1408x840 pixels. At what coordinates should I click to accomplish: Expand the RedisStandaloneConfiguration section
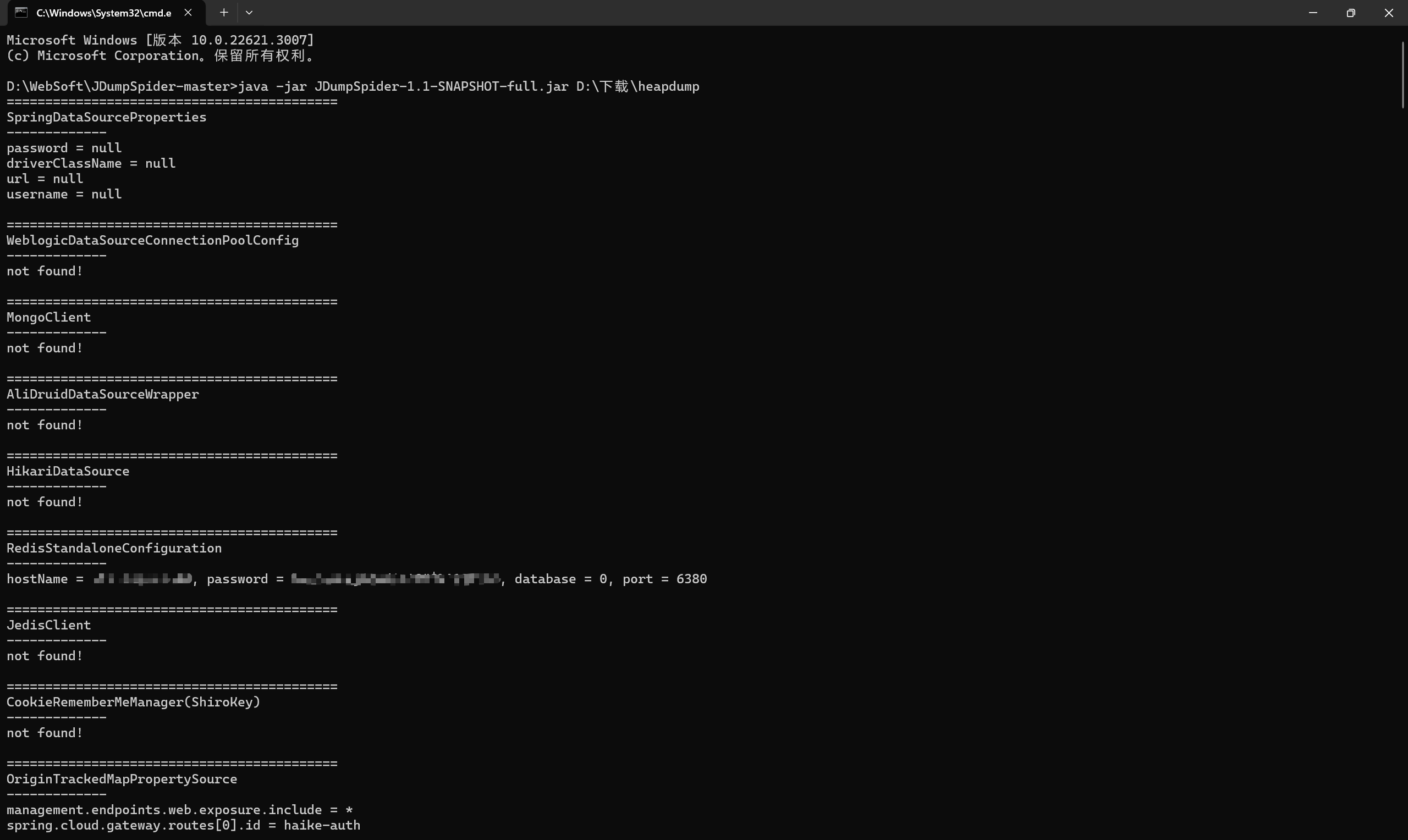pos(114,548)
